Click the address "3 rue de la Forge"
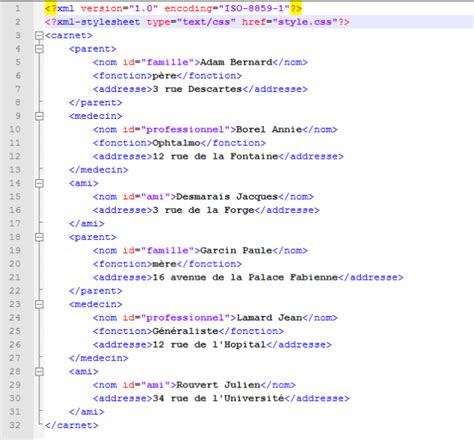This screenshot has width=474, height=440. point(203,210)
